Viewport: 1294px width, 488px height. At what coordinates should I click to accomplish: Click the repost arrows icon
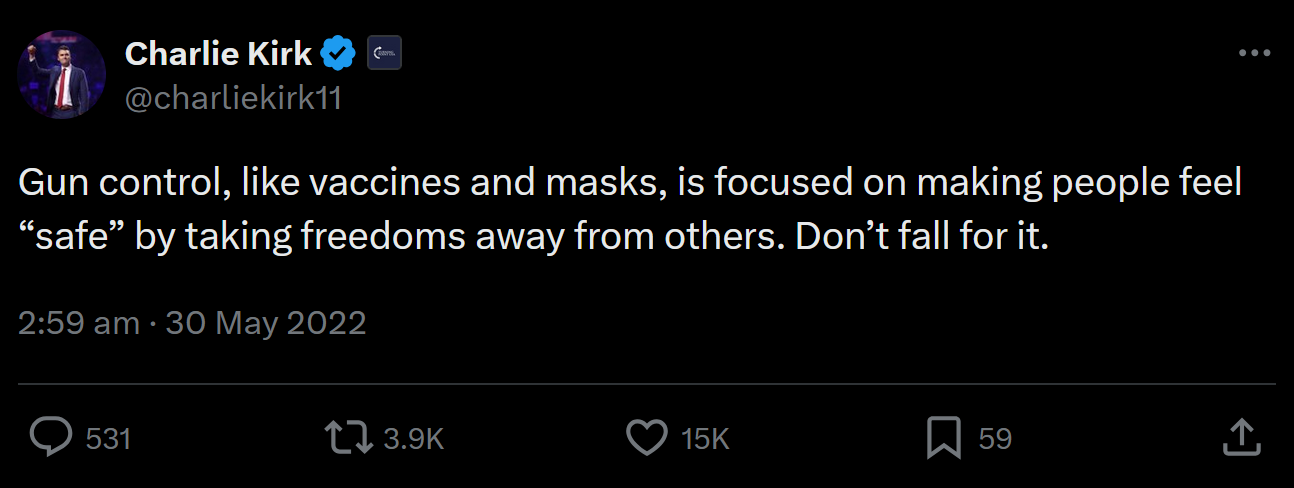tap(346, 438)
